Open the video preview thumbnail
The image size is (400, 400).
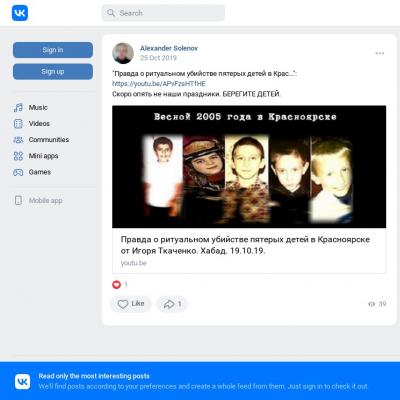click(249, 167)
